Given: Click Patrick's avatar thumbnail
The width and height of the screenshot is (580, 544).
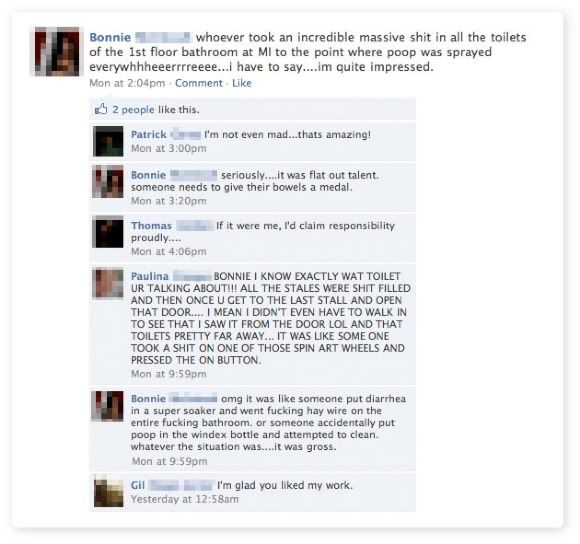Looking at the screenshot, I should [108, 141].
